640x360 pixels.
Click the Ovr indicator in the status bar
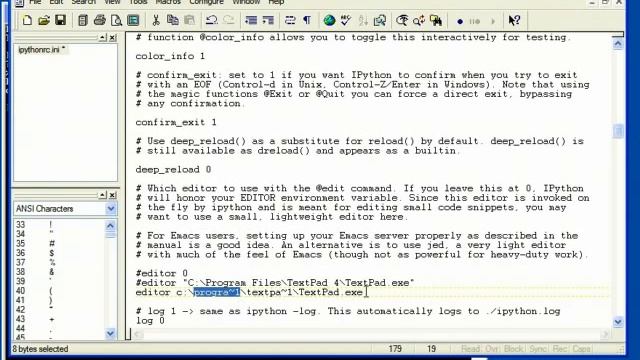click(491, 349)
